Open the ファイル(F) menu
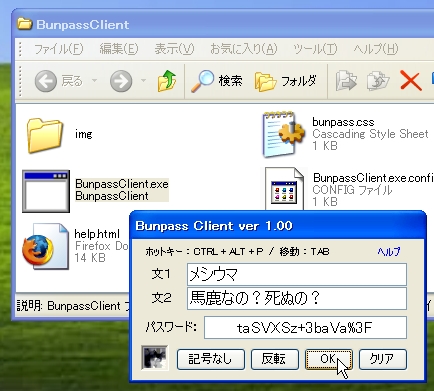The image size is (434, 391). 59,49
